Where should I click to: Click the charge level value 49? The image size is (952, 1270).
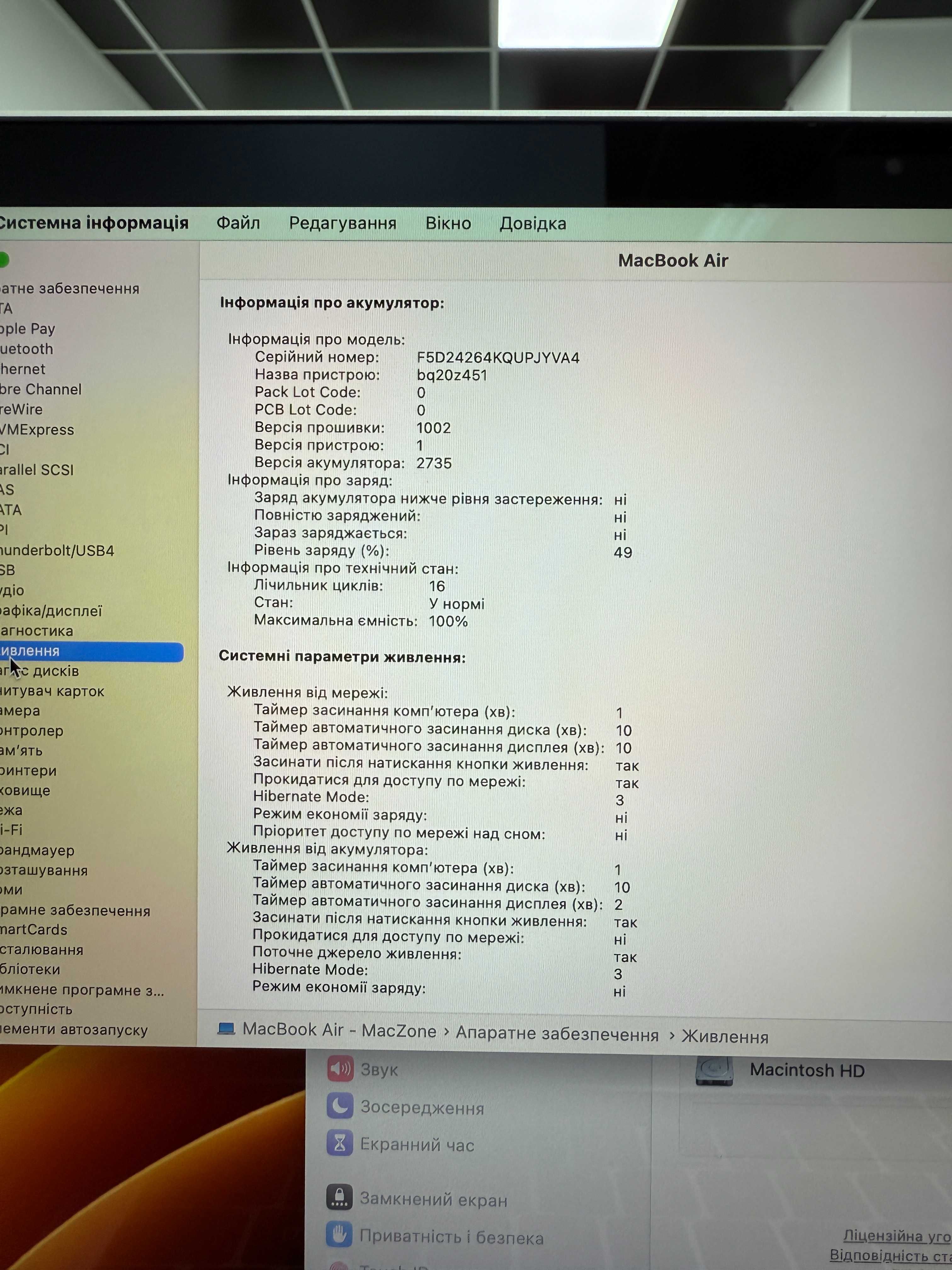pyautogui.click(x=623, y=552)
